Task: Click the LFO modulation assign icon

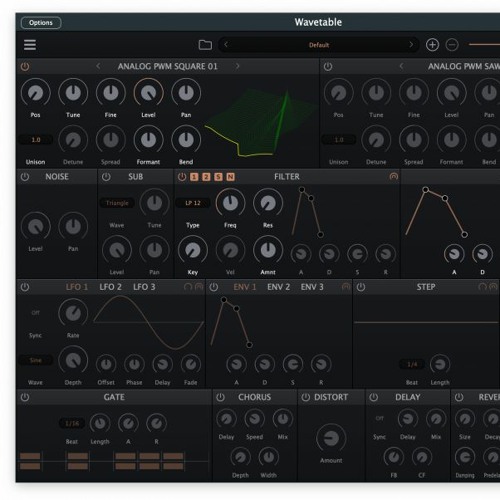Action: [x=199, y=287]
